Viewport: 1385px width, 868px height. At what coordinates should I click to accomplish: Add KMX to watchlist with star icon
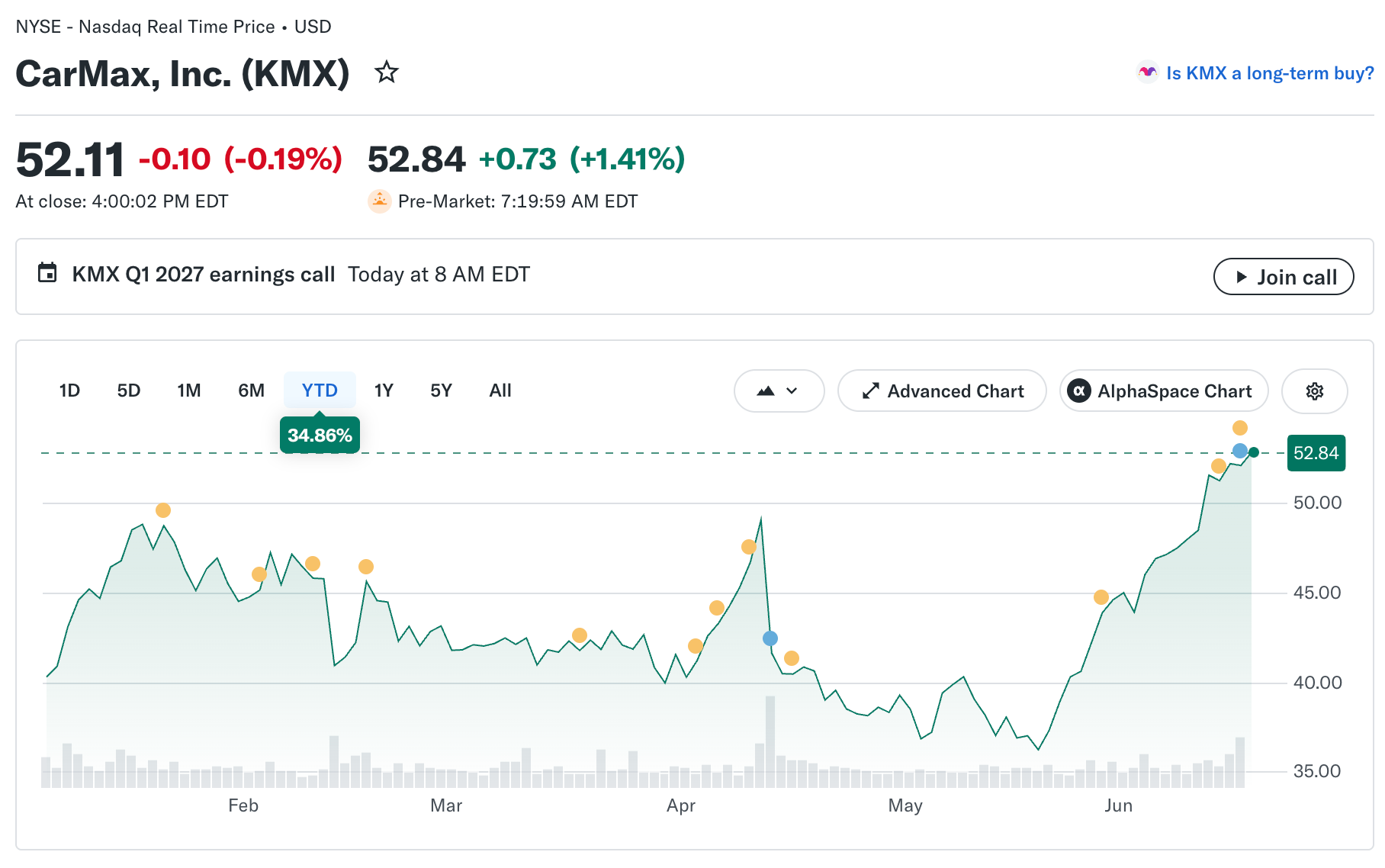(387, 72)
